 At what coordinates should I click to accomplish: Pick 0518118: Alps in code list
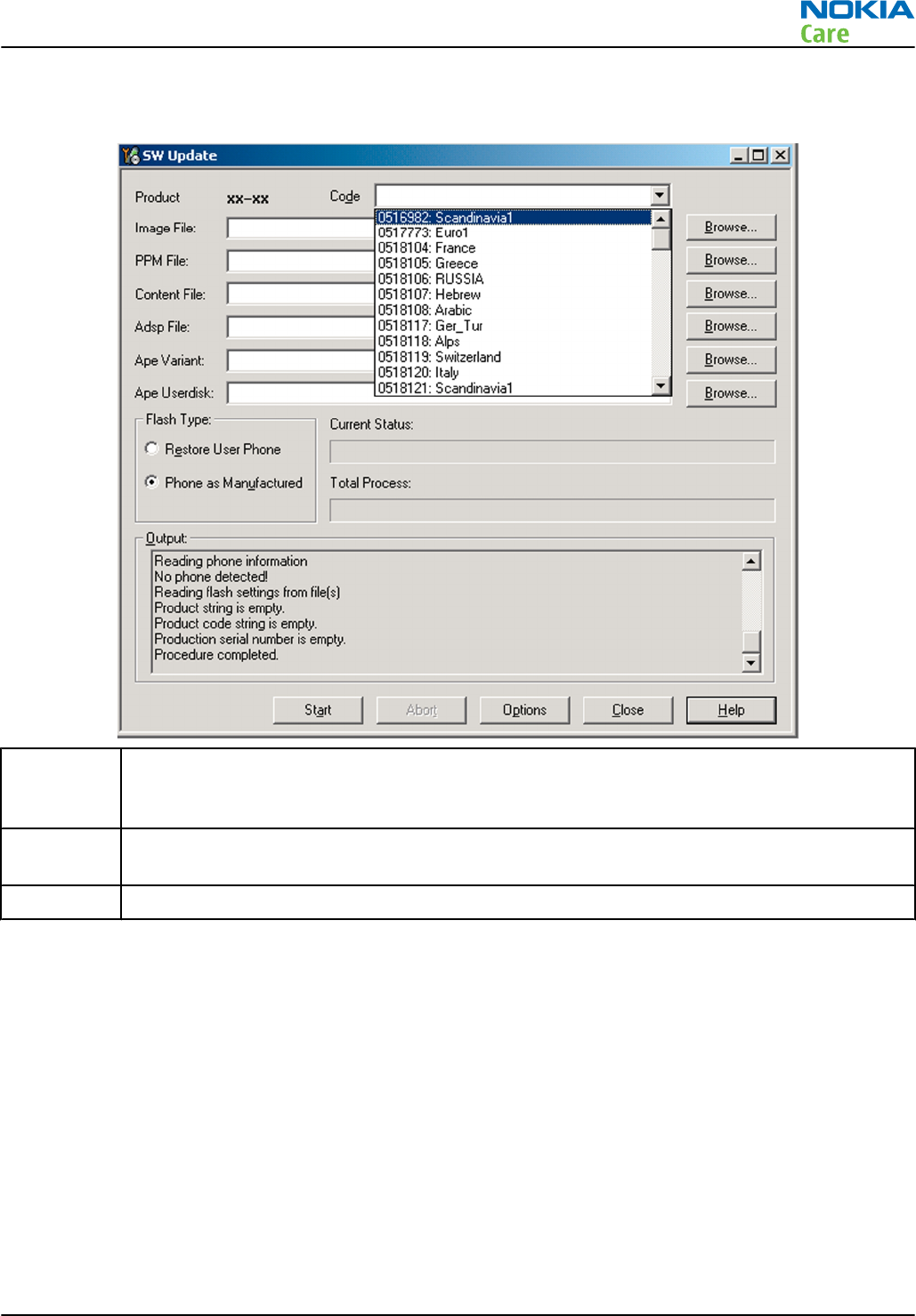pyautogui.click(x=514, y=342)
